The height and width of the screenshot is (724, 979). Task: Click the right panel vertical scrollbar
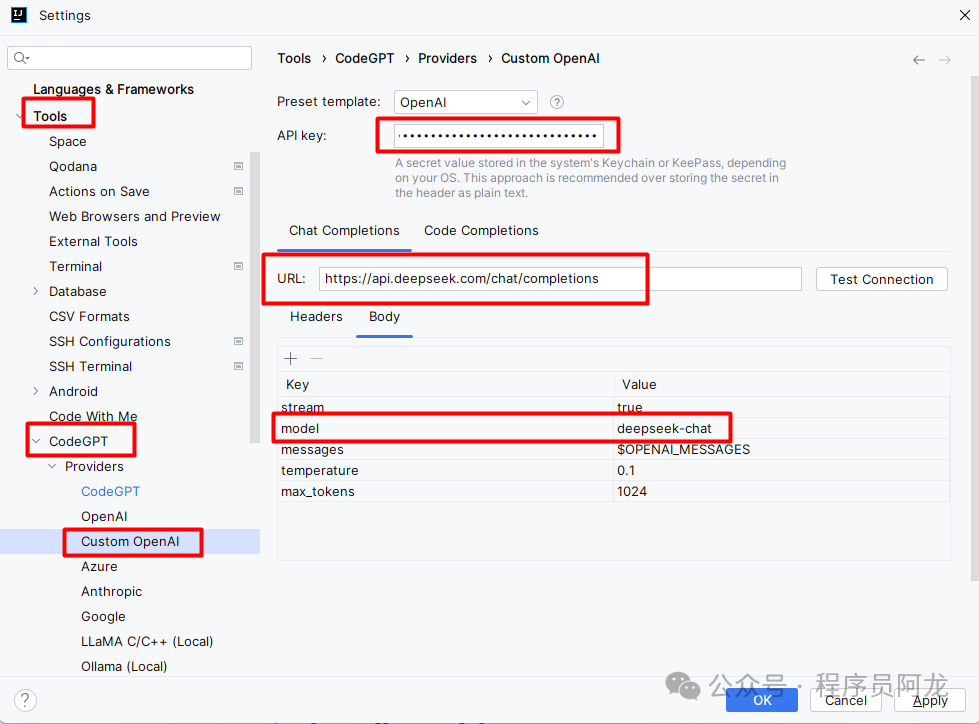click(x=975, y=328)
